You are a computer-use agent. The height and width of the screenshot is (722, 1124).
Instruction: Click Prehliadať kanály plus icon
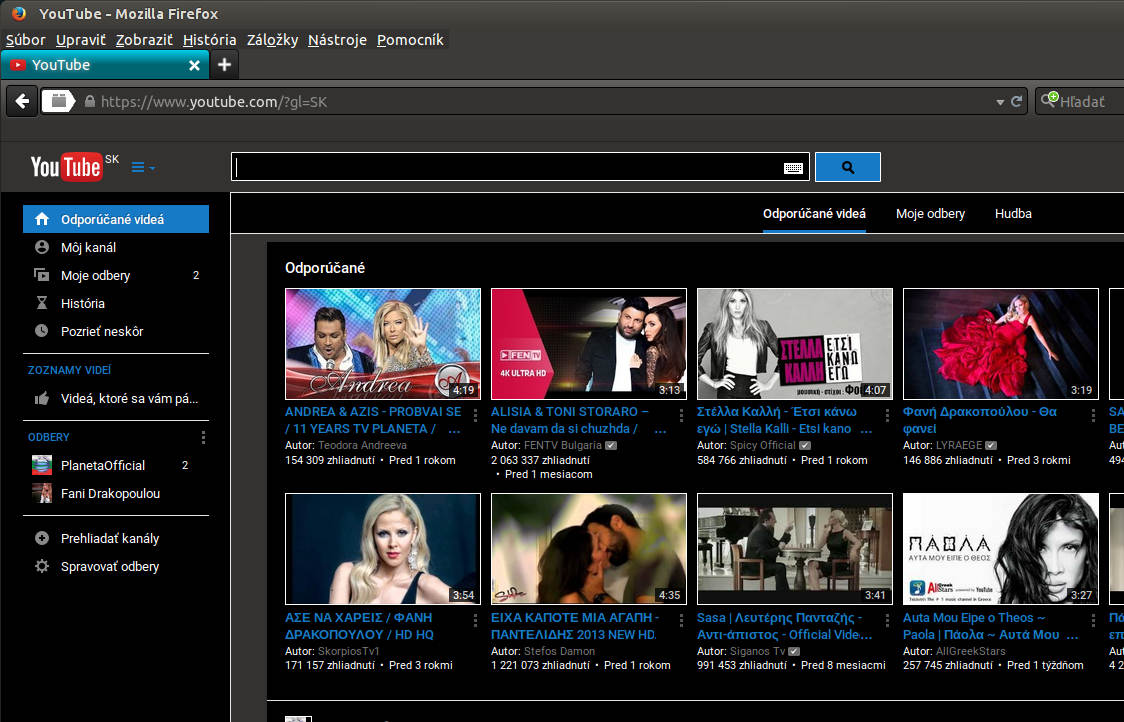(42, 538)
